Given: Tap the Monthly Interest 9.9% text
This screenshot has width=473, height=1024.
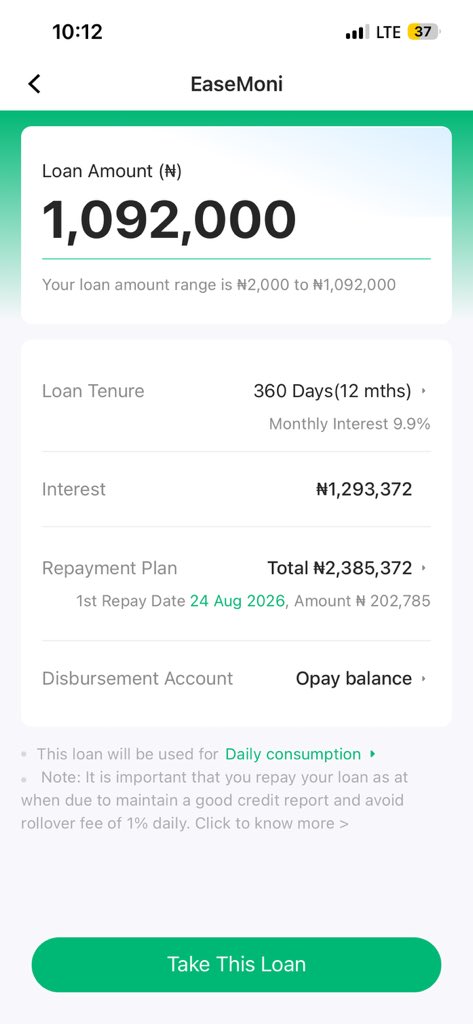Looking at the screenshot, I should (x=350, y=424).
